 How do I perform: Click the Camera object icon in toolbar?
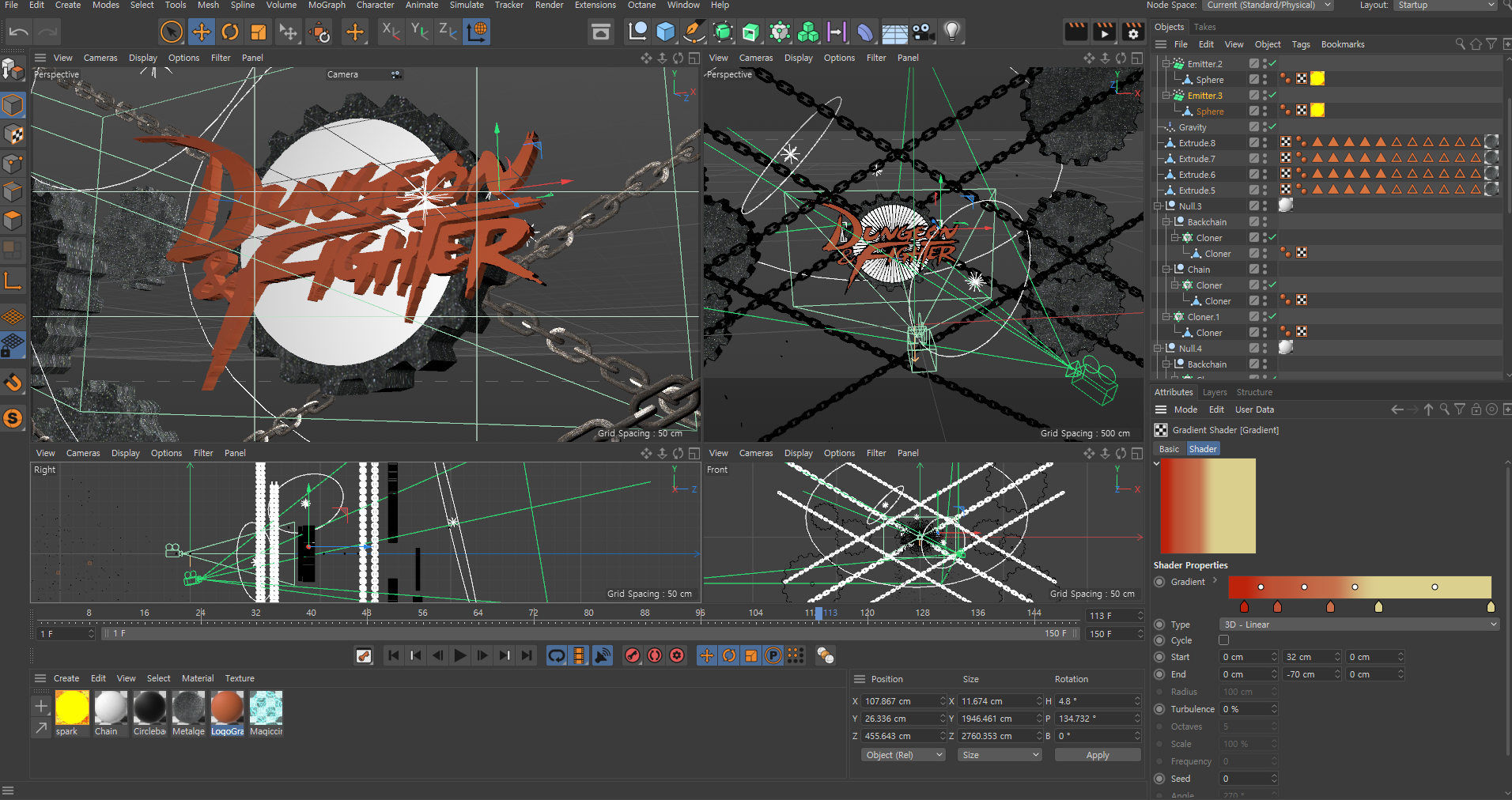click(x=922, y=32)
